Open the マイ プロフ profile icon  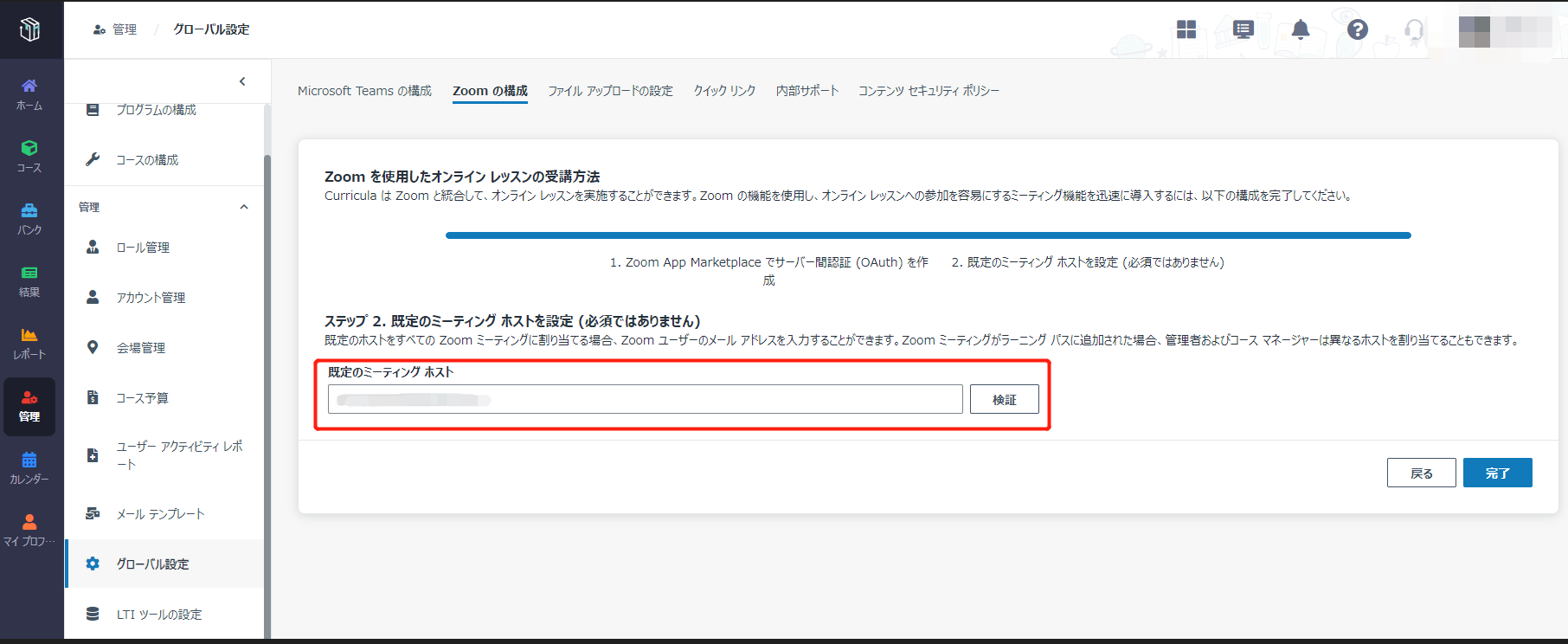(29, 522)
